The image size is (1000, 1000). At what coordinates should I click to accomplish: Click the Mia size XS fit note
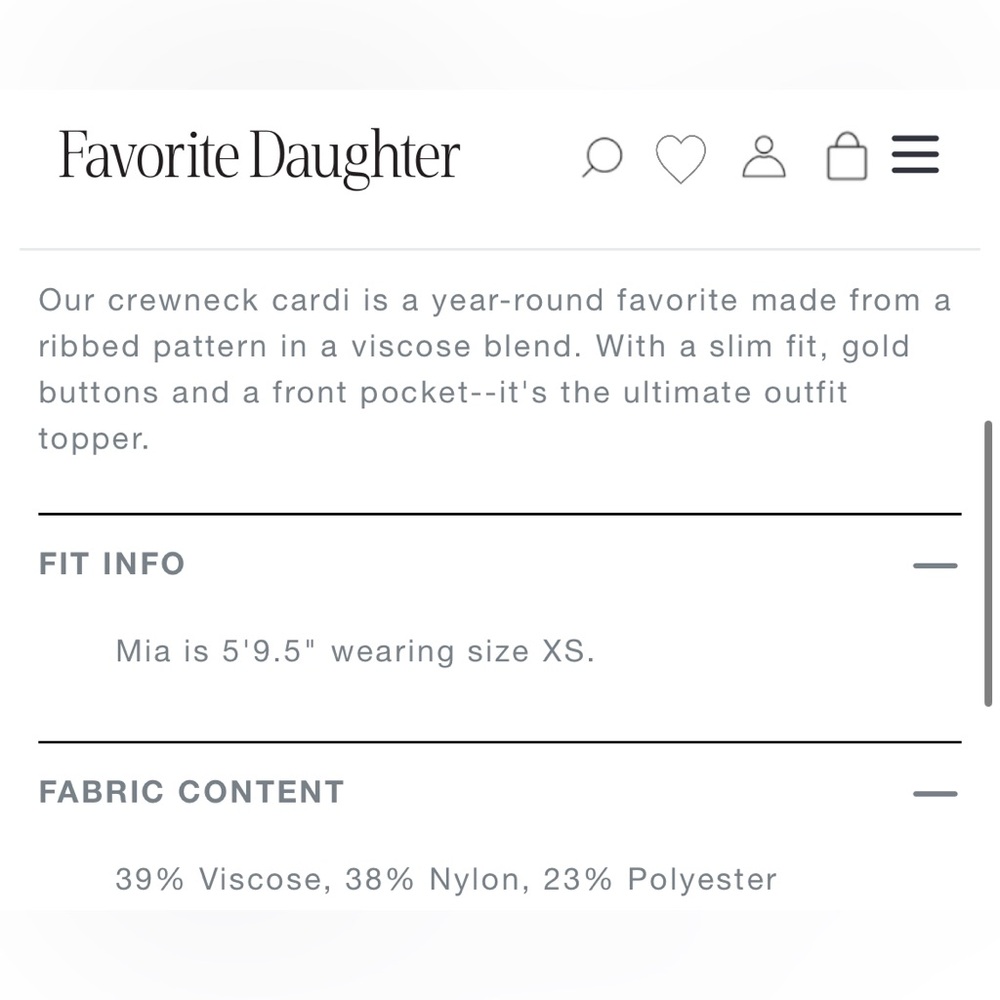(355, 652)
